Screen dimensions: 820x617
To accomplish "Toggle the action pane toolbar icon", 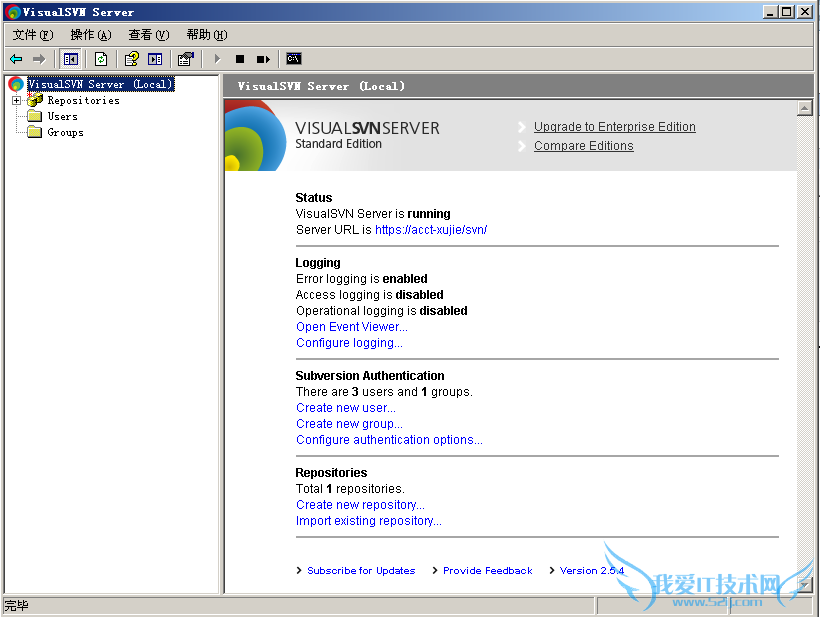I will click(155, 59).
